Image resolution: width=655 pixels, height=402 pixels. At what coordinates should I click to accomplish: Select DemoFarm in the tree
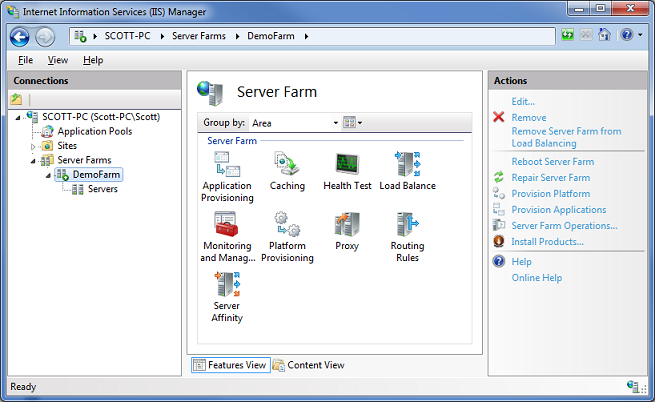point(96,174)
